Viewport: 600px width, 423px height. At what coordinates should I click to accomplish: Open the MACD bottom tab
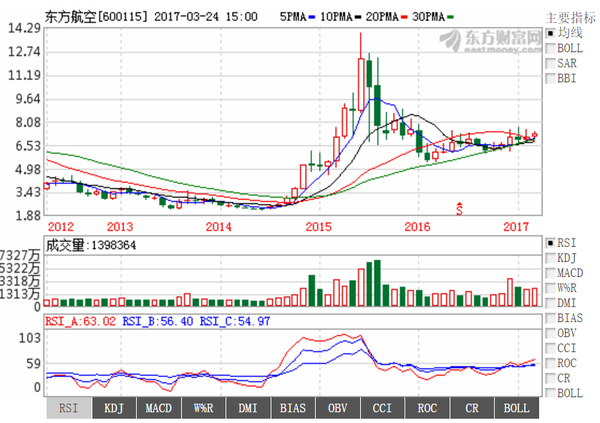click(x=159, y=408)
